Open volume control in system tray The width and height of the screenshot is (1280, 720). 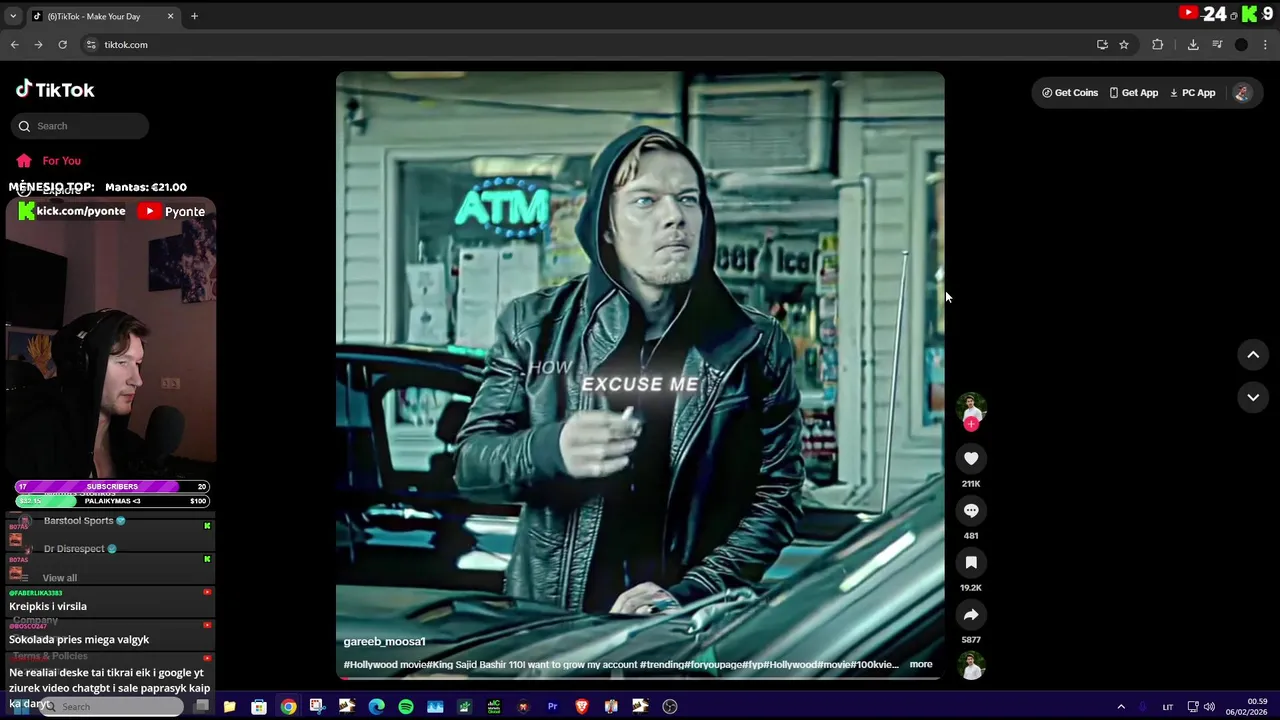(1209, 707)
